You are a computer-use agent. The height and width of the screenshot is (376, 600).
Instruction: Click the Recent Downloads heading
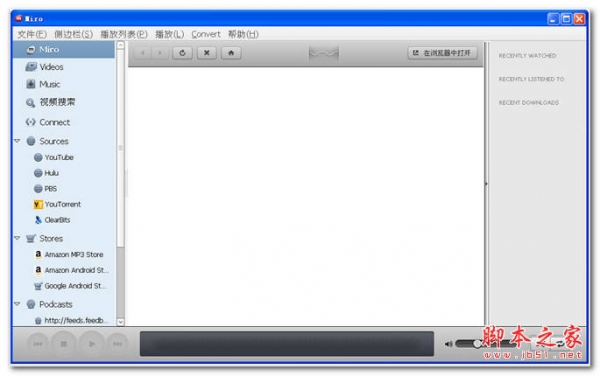(528, 103)
